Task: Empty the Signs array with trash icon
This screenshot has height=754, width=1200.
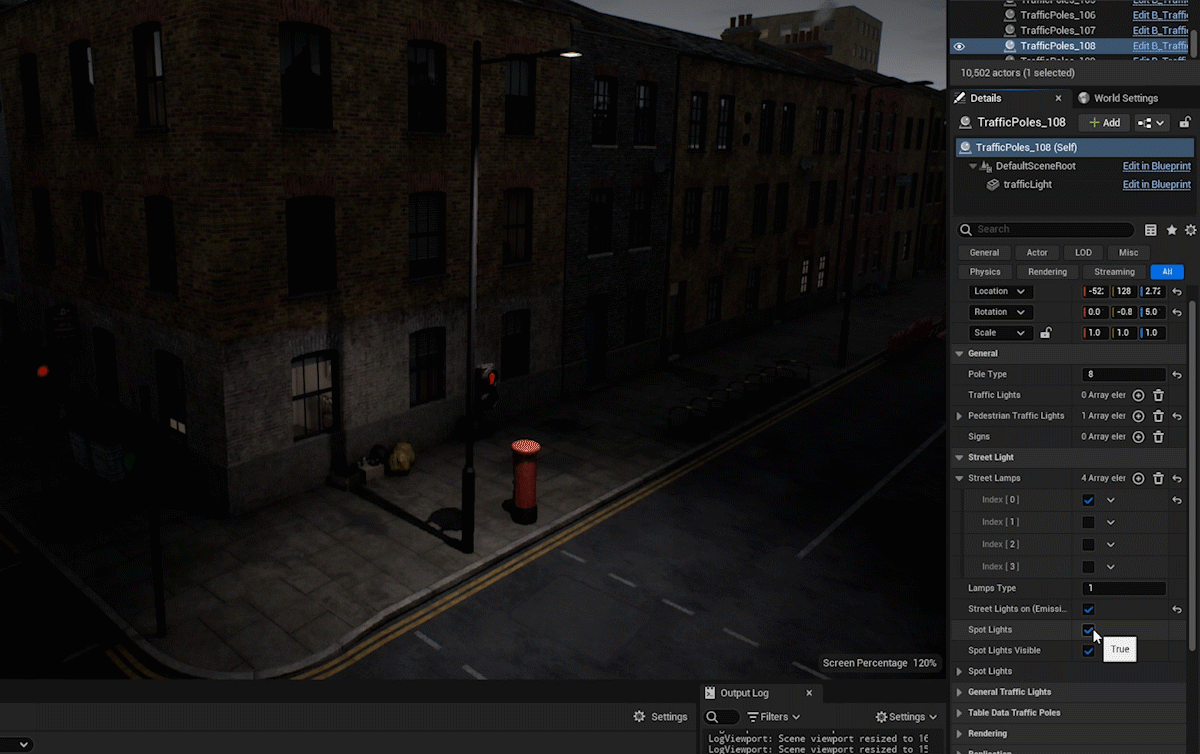Action: (x=1158, y=437)
